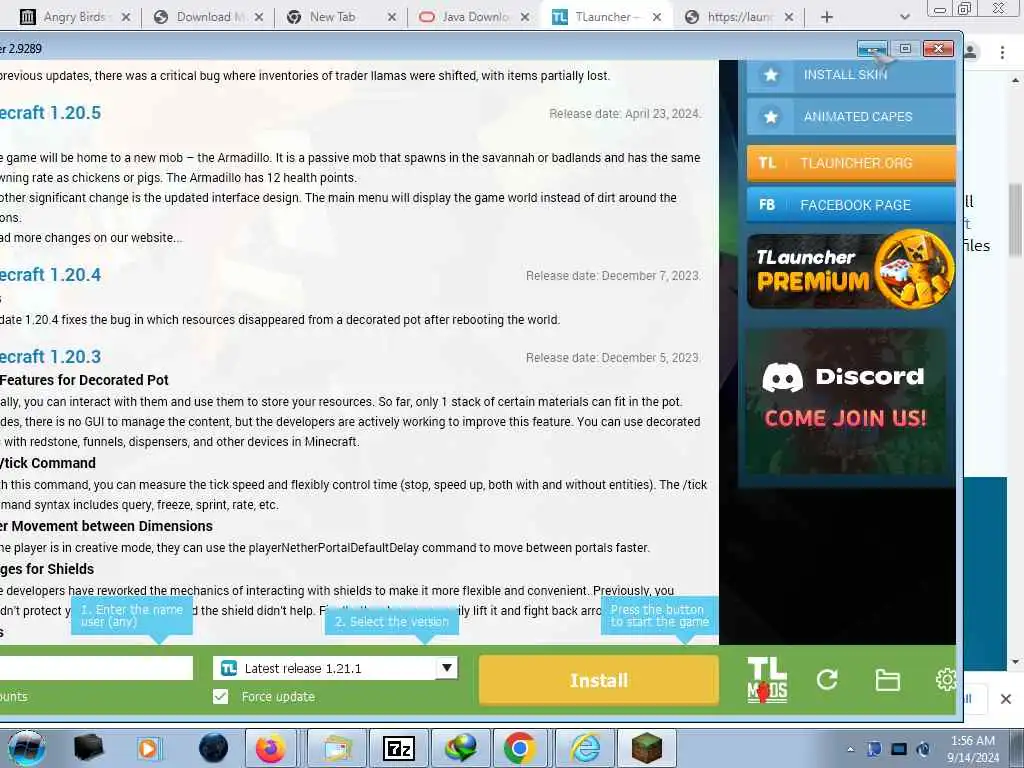Screen dimensions: 1024x768
Task: Toggle the Force update checkbox
Action: (x=221, y=697)
